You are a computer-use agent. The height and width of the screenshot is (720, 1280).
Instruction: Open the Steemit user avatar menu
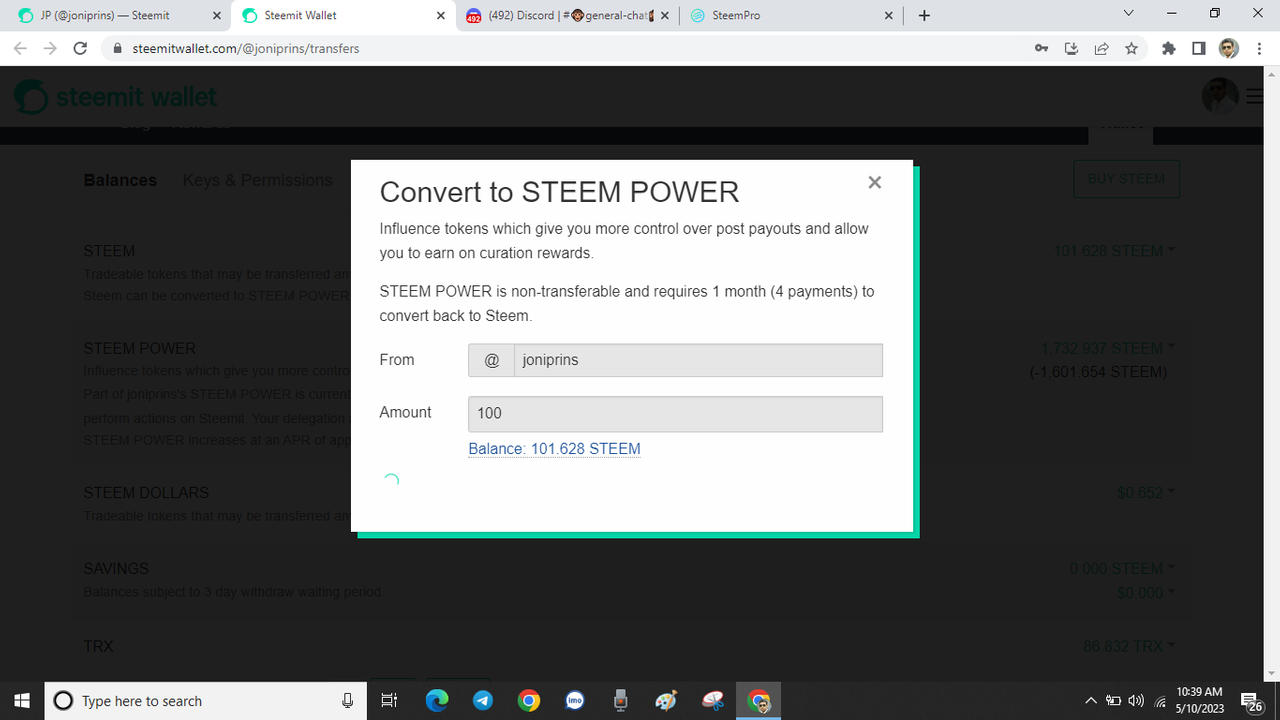(x=1220, y=97)
